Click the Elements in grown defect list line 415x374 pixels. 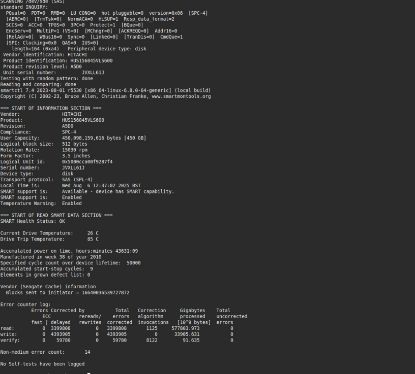coord(45,275)
